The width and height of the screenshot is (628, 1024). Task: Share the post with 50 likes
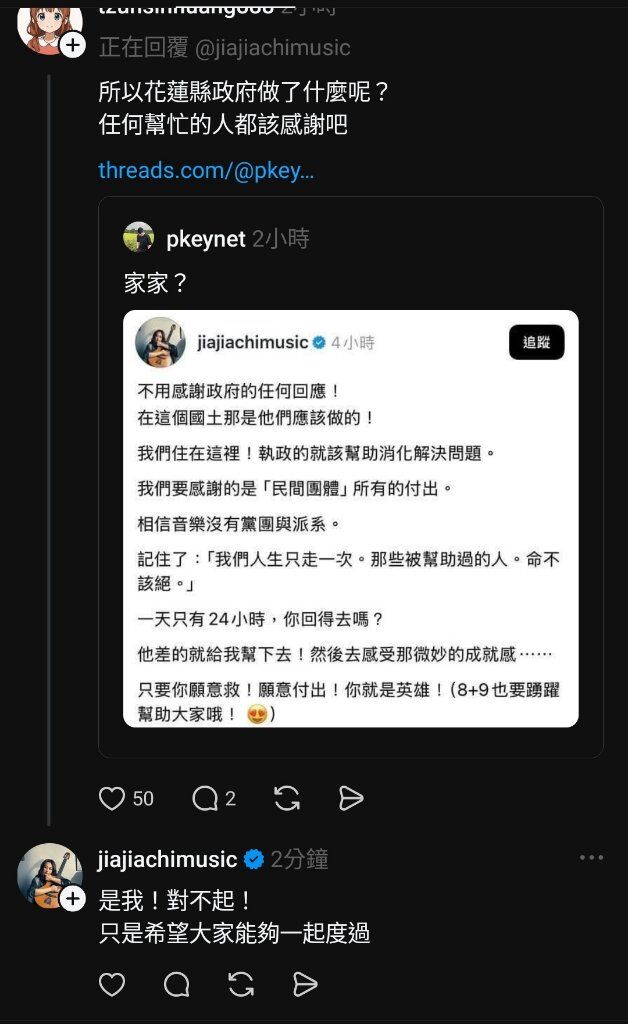tap(351, 798)
